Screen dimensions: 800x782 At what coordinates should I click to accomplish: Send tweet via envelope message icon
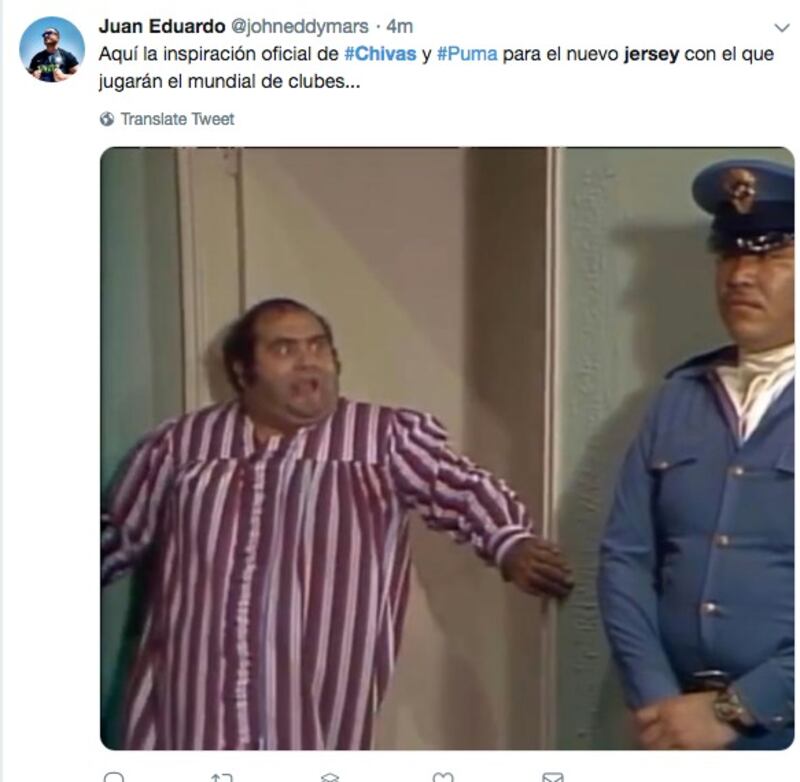(553, 777)
